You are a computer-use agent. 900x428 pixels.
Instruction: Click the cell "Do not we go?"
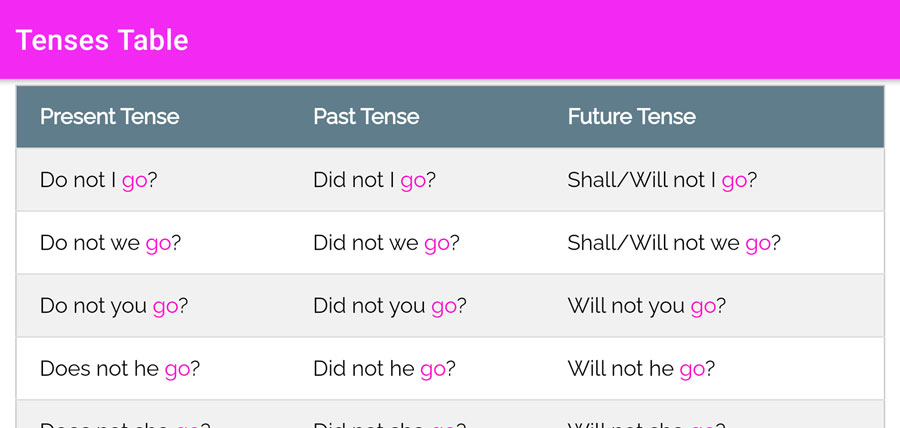pyautogui.click(x=110, y=243)
